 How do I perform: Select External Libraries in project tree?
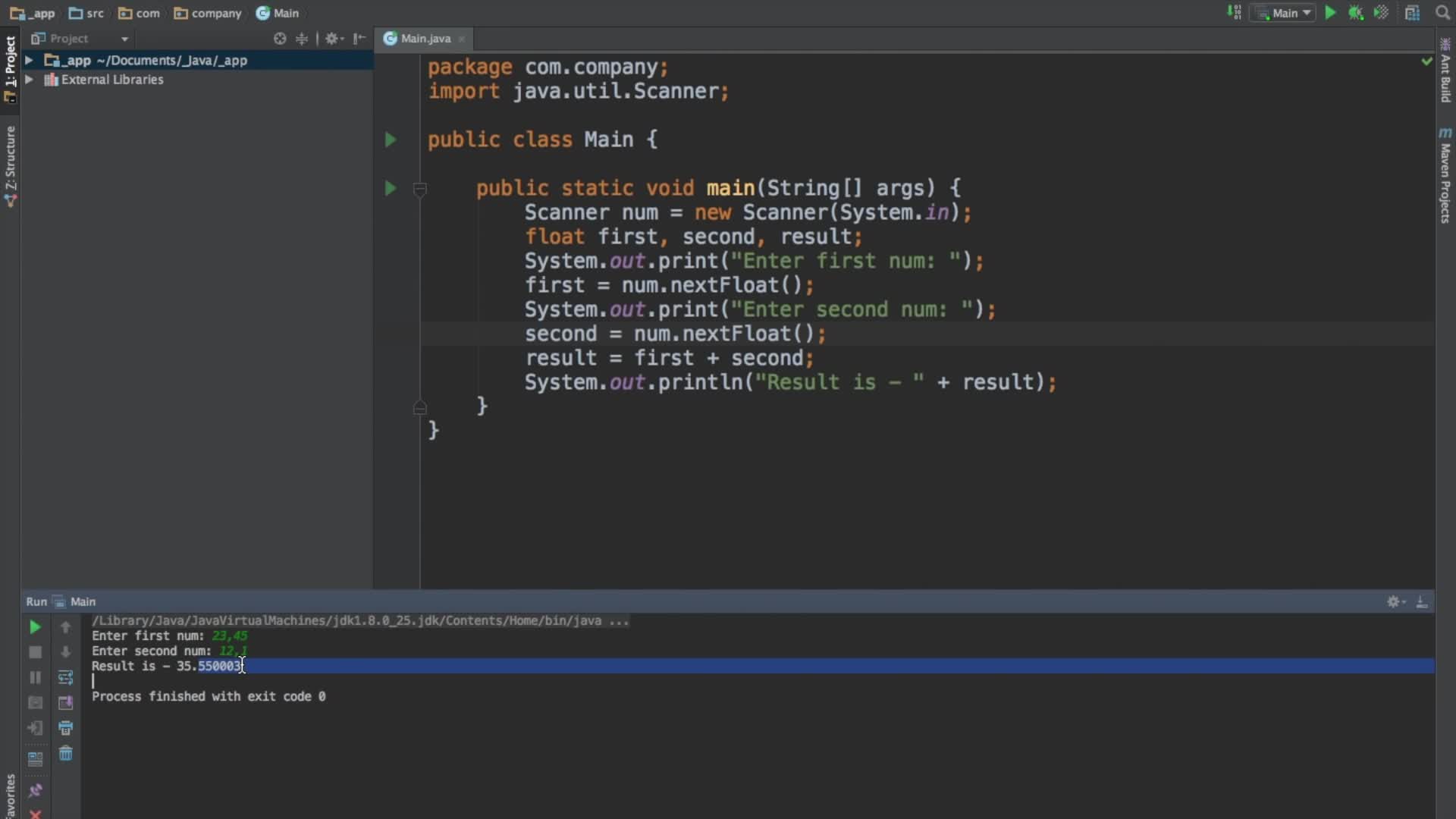pos(112,80)
